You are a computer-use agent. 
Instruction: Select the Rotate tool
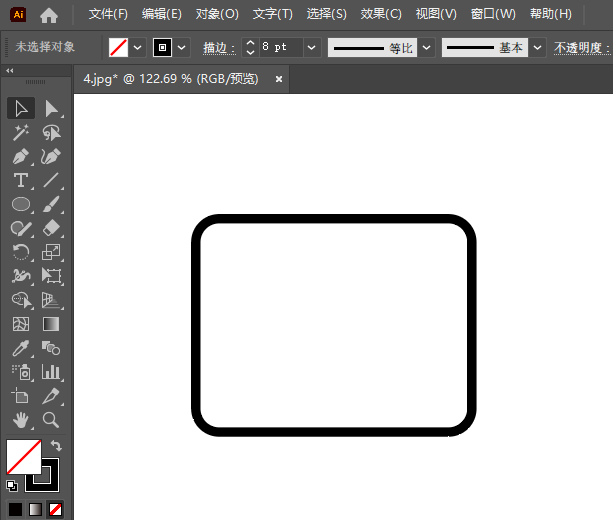[x=21, y=252]
